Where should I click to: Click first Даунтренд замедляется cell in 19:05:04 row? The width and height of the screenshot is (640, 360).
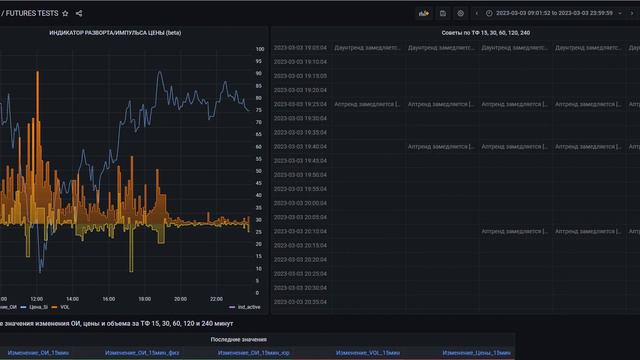click(367, 48)
